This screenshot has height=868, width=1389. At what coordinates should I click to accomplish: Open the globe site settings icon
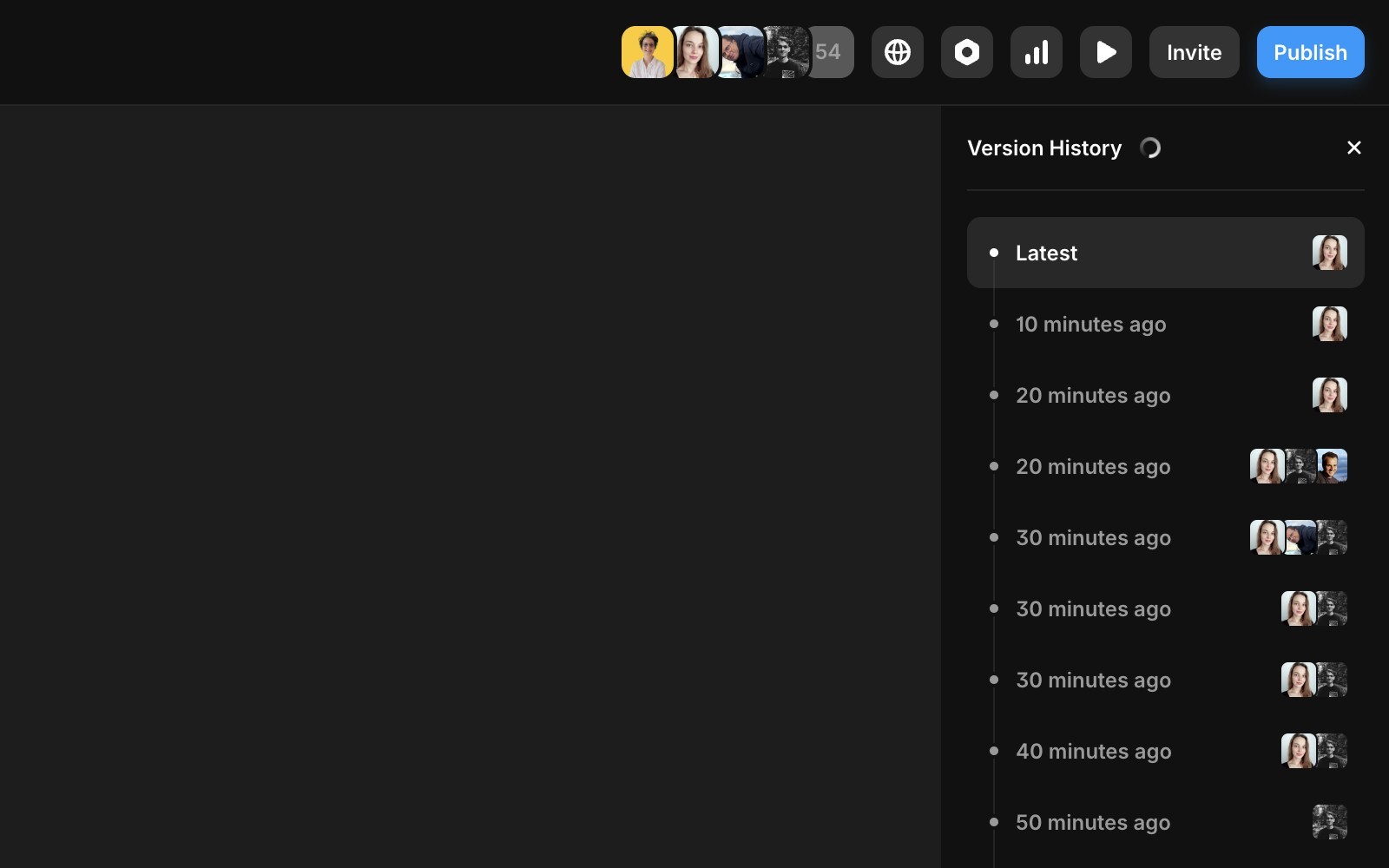click(x=897, y=52)
